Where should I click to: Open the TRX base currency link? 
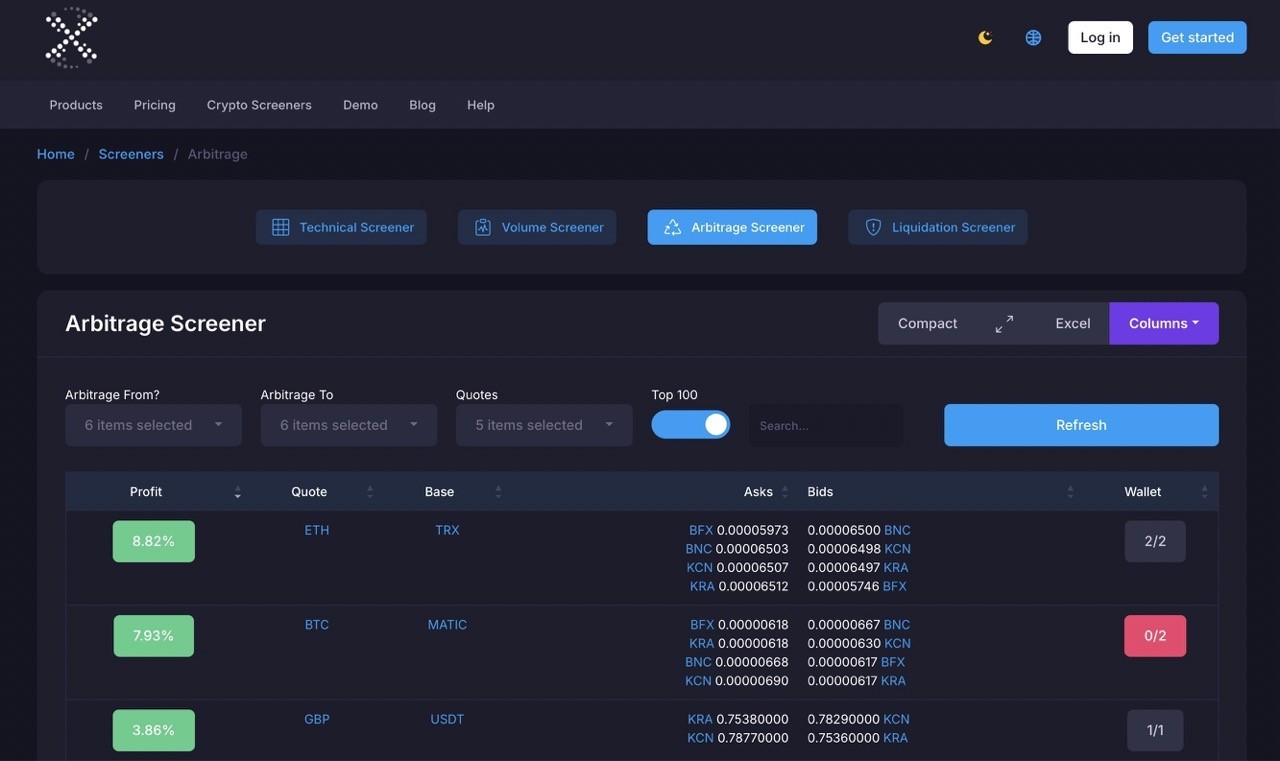(447, 530)
